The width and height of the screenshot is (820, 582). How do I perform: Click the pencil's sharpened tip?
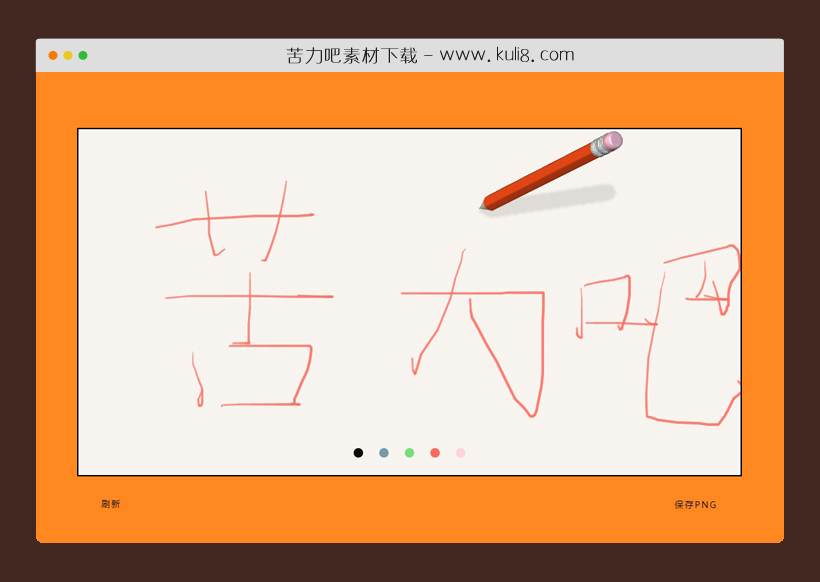pos(483,207)
